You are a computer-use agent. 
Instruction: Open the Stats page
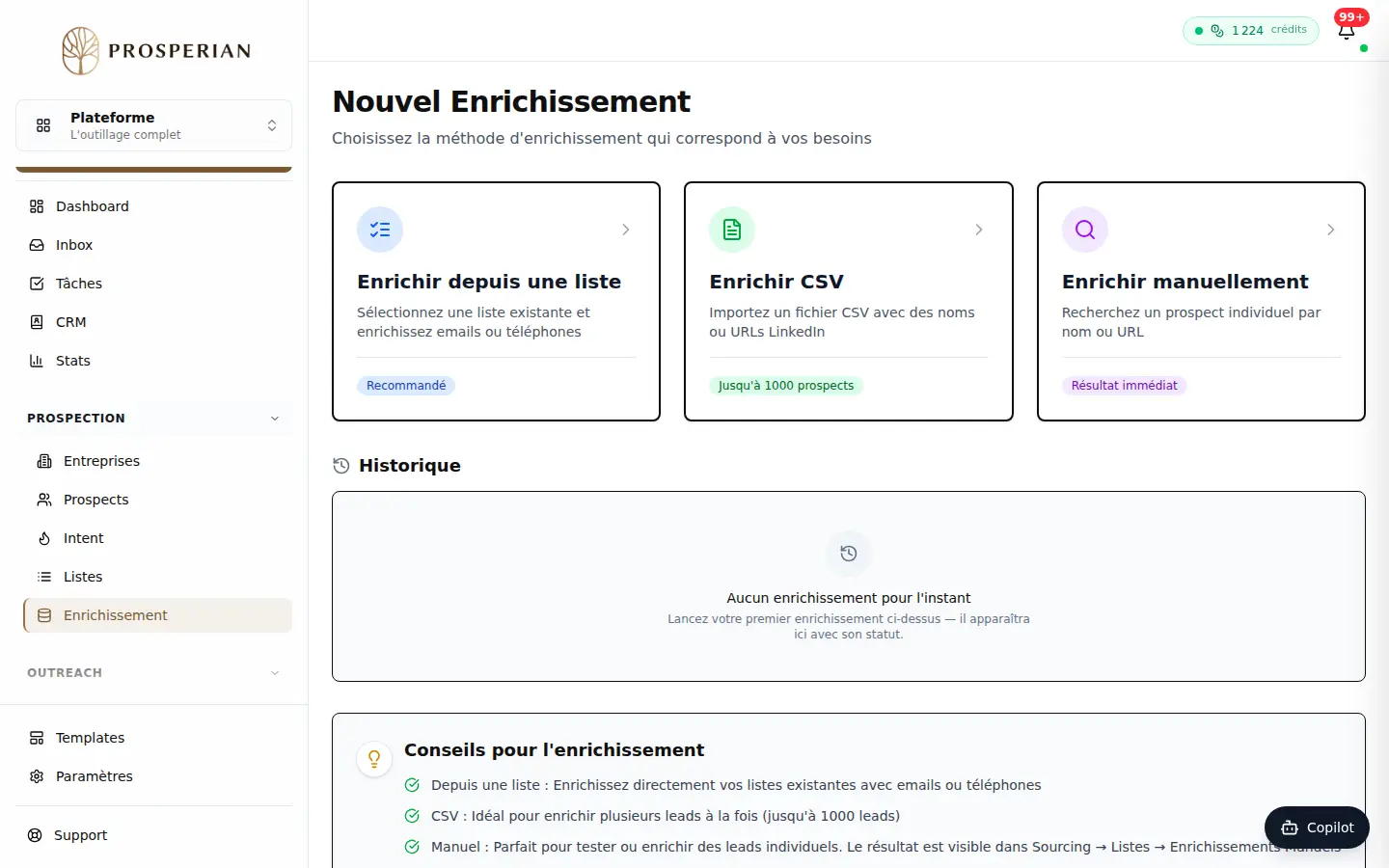(x=154, y=361)
